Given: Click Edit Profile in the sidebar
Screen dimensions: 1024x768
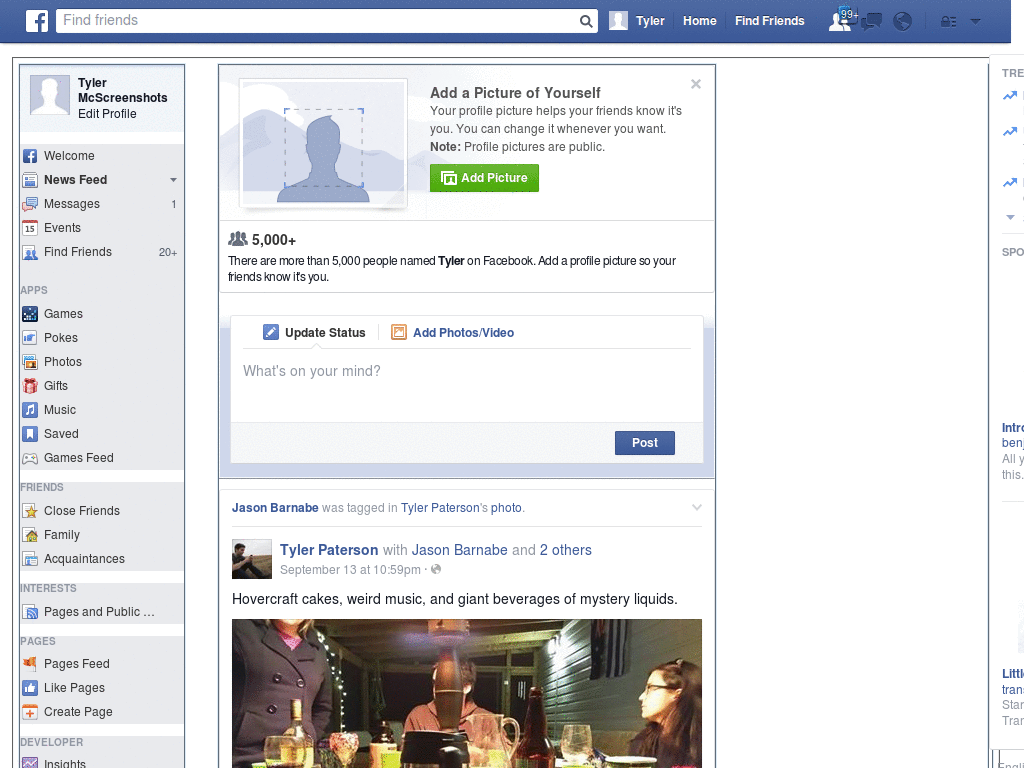Looking at the screenshot, I should [x=107, y=114].
